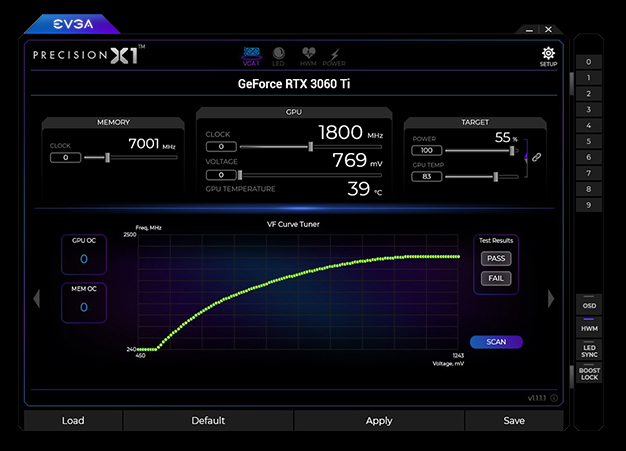626x451 pixels.
Task: Close the Precision X1 window
Action: click(x=549, y=29)
